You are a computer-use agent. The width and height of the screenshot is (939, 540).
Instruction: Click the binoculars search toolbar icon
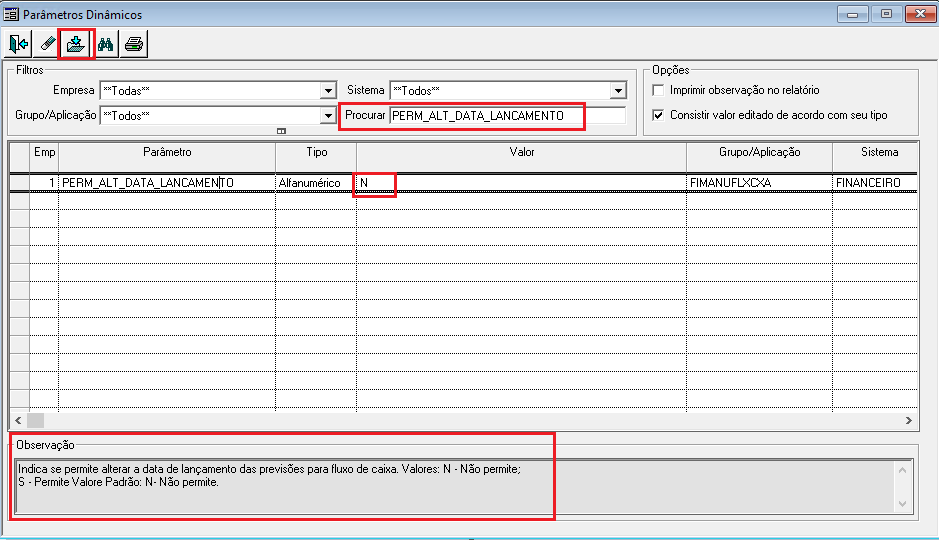[x=105, y=44]
